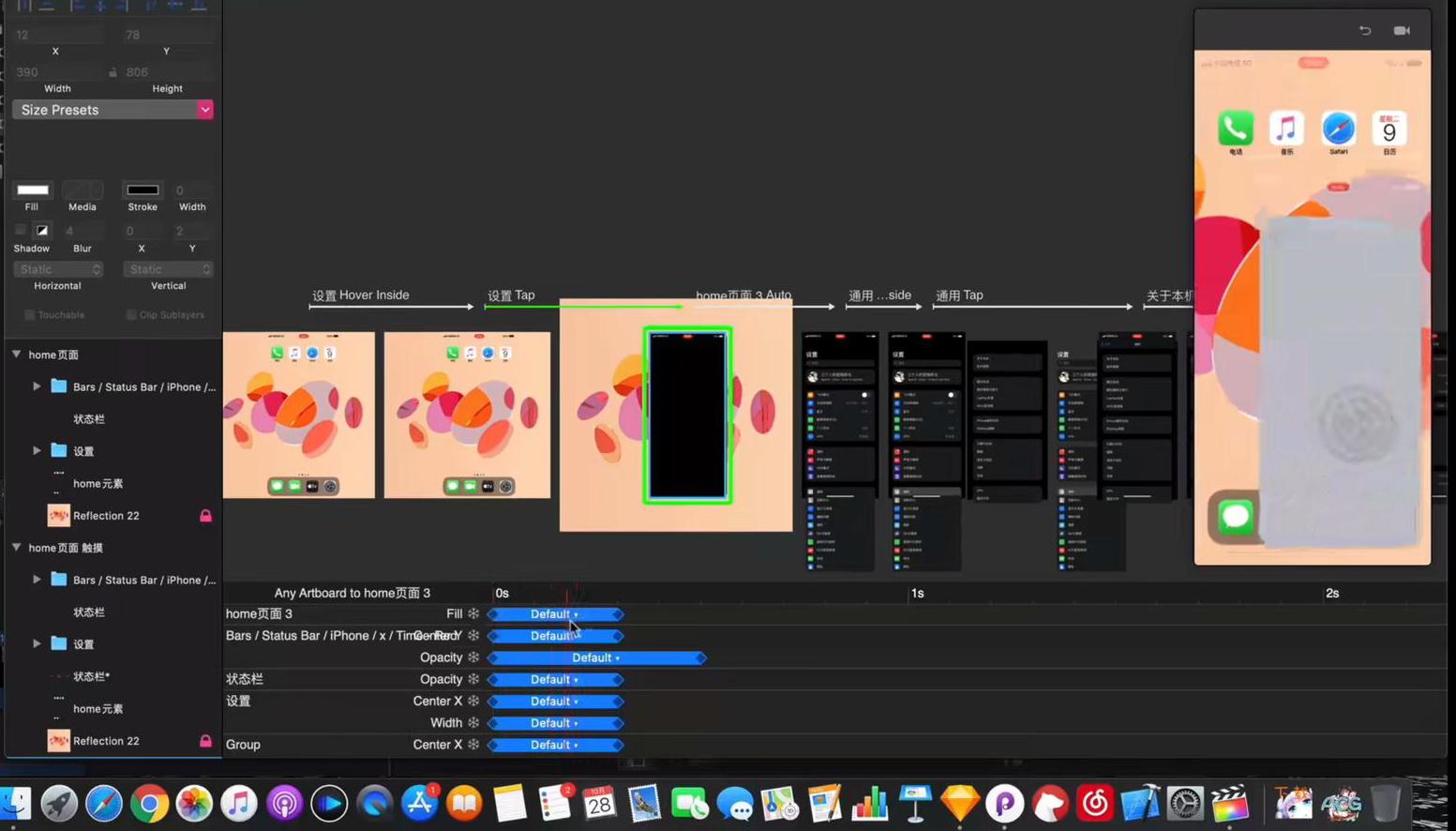Open Final Cut Pro from the Dock
This screenshot has width=1456, height=831.
[x=1230, y=803]
